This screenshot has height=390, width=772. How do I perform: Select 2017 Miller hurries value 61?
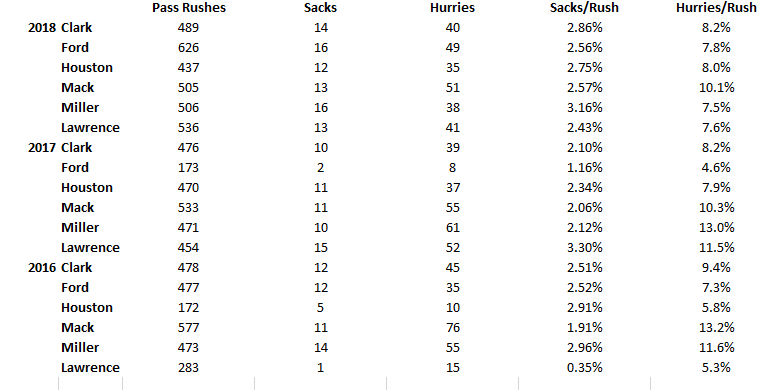tap(452, 228)
